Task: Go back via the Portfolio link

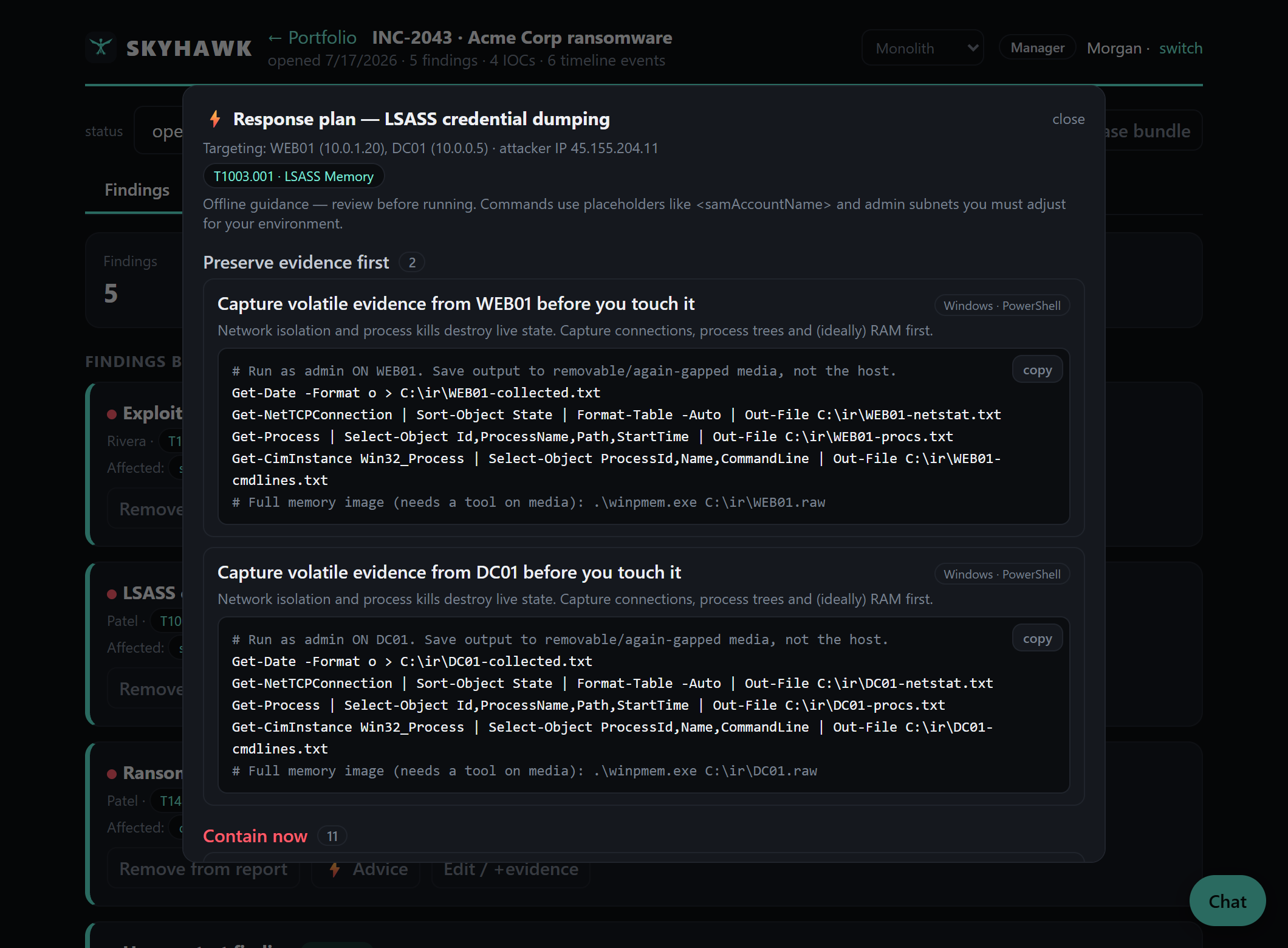Action: pyautogui.click(x=312, y=38)
